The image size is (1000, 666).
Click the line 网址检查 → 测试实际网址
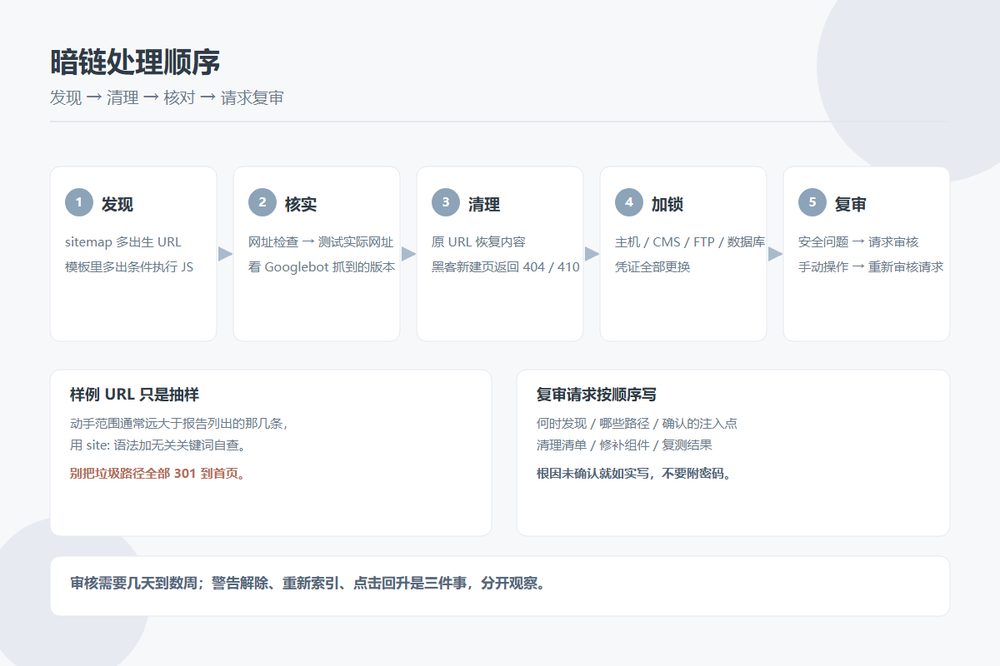(321, 242)
